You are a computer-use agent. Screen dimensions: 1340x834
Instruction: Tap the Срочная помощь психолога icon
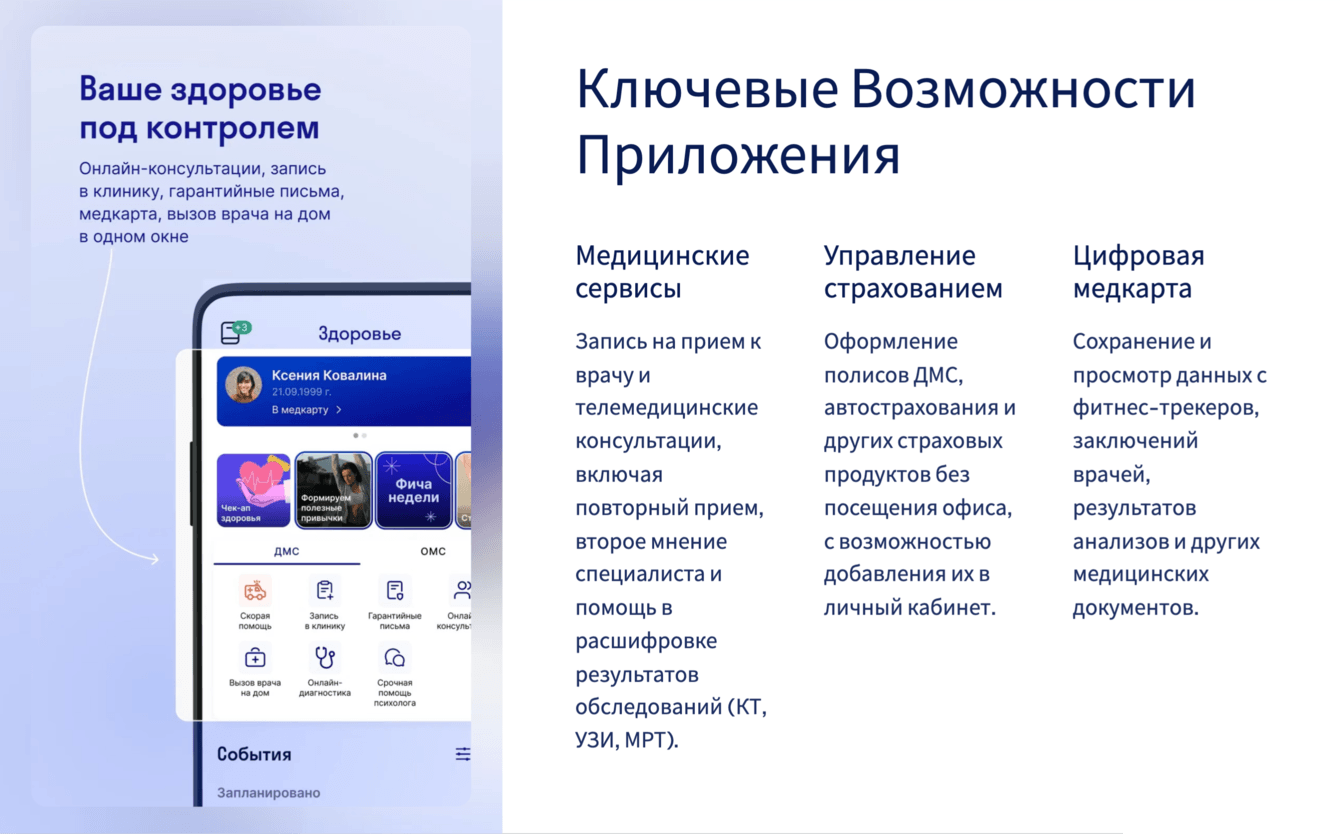[395, 658]
